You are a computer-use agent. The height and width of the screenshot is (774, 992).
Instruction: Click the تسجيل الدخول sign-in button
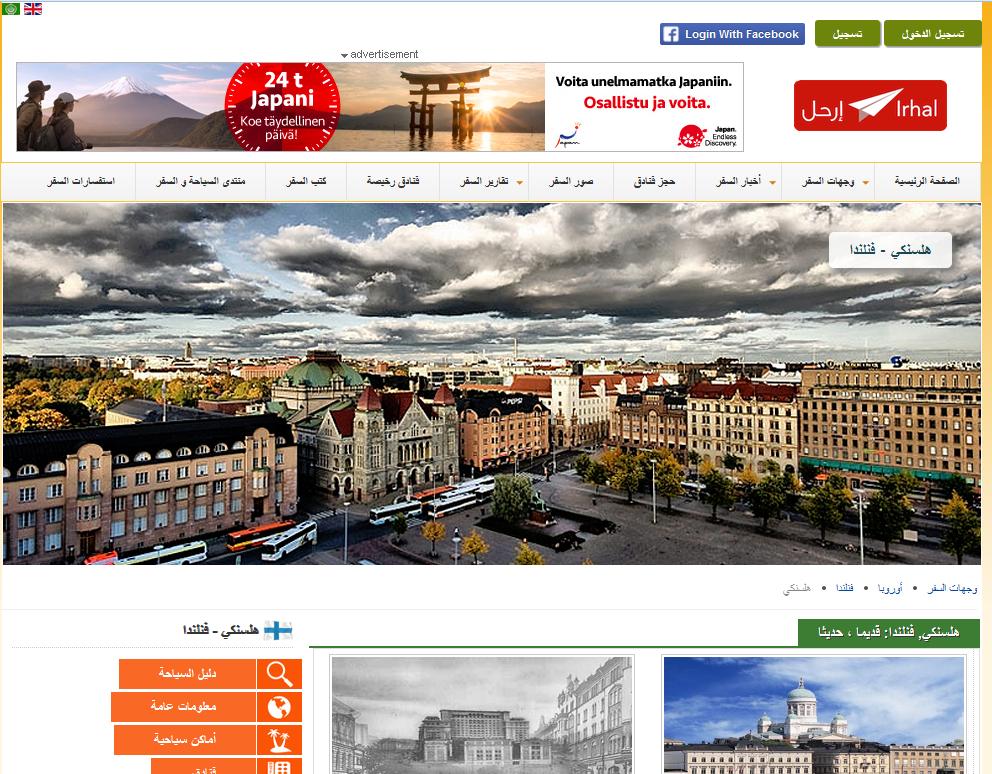coord(933,34)
